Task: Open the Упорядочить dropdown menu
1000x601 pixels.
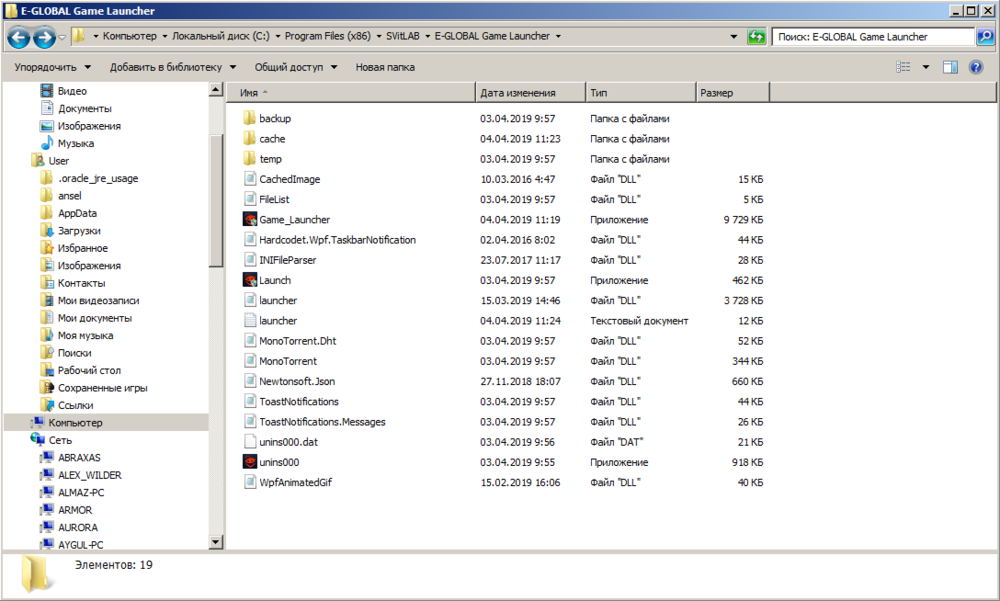Action: [52, 67]
